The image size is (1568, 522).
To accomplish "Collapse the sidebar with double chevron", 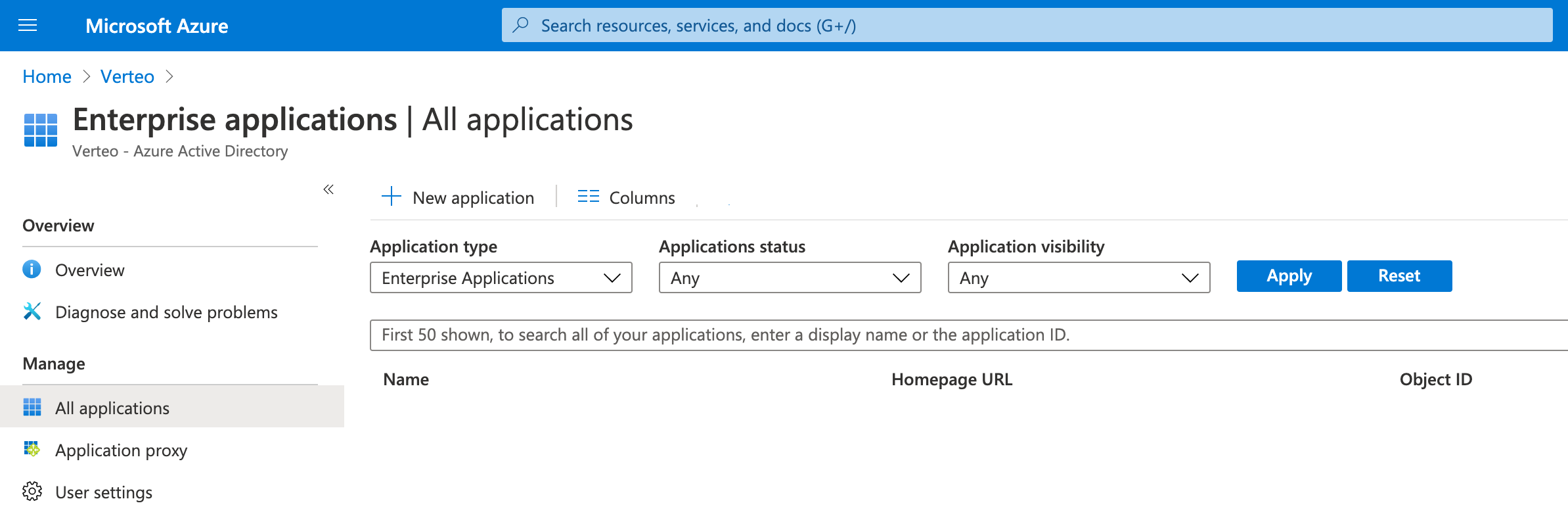I will (x=328, y=189).
